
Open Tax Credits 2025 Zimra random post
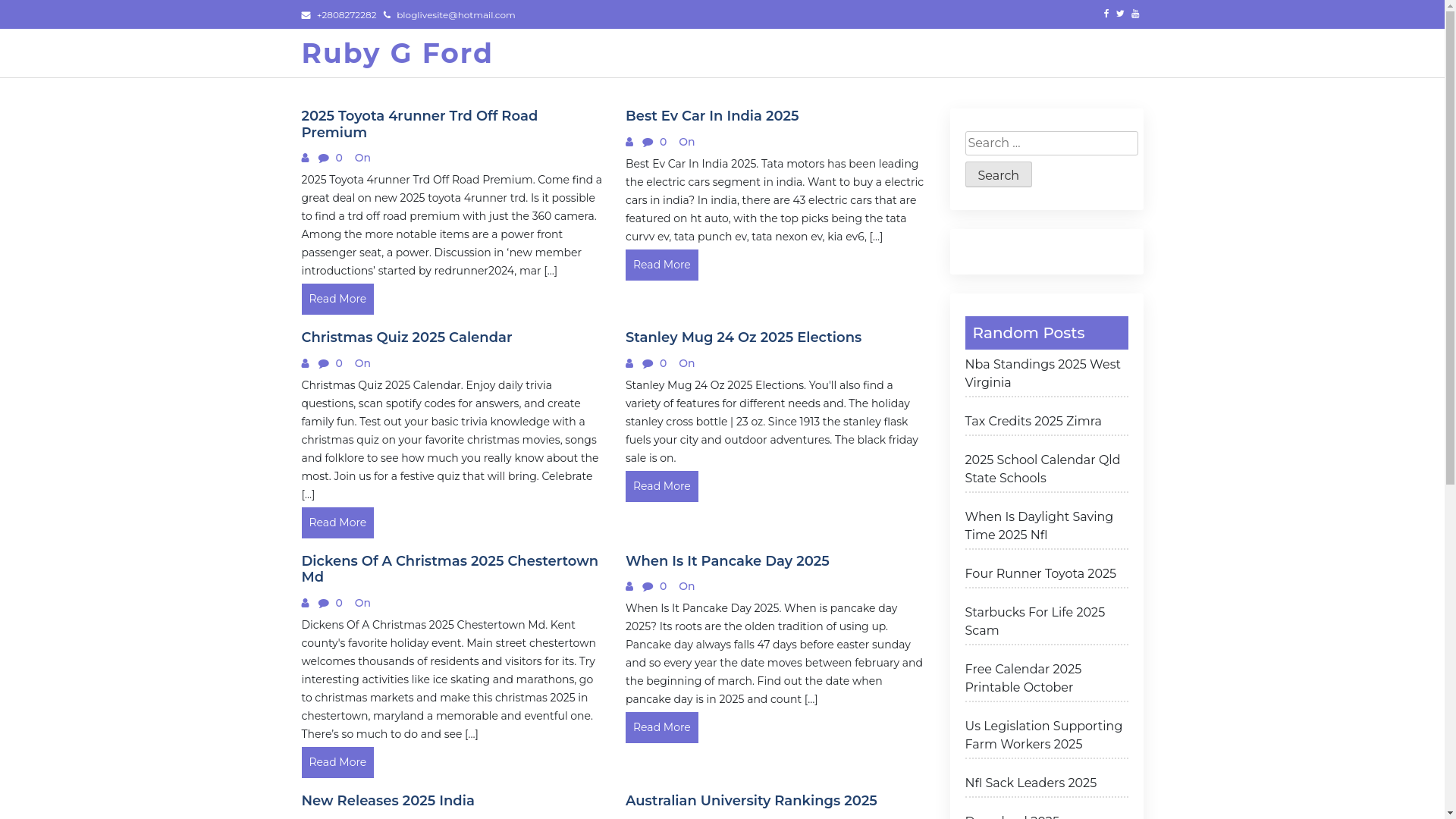coord(1033,422)
